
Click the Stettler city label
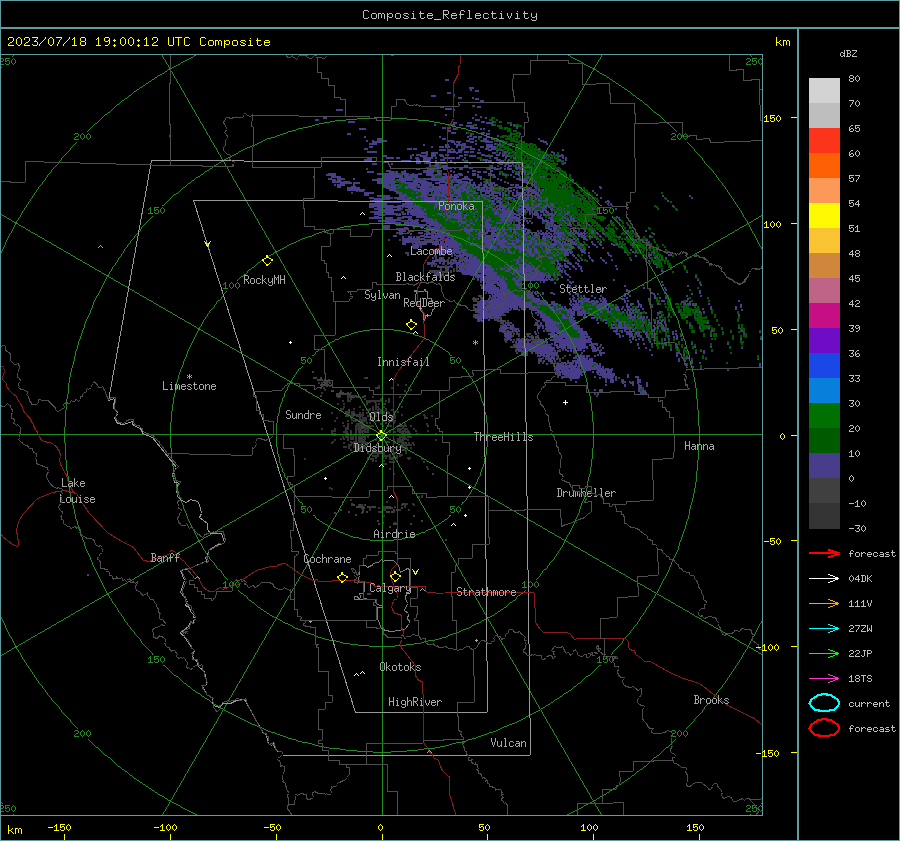click(x=583, y=289)
